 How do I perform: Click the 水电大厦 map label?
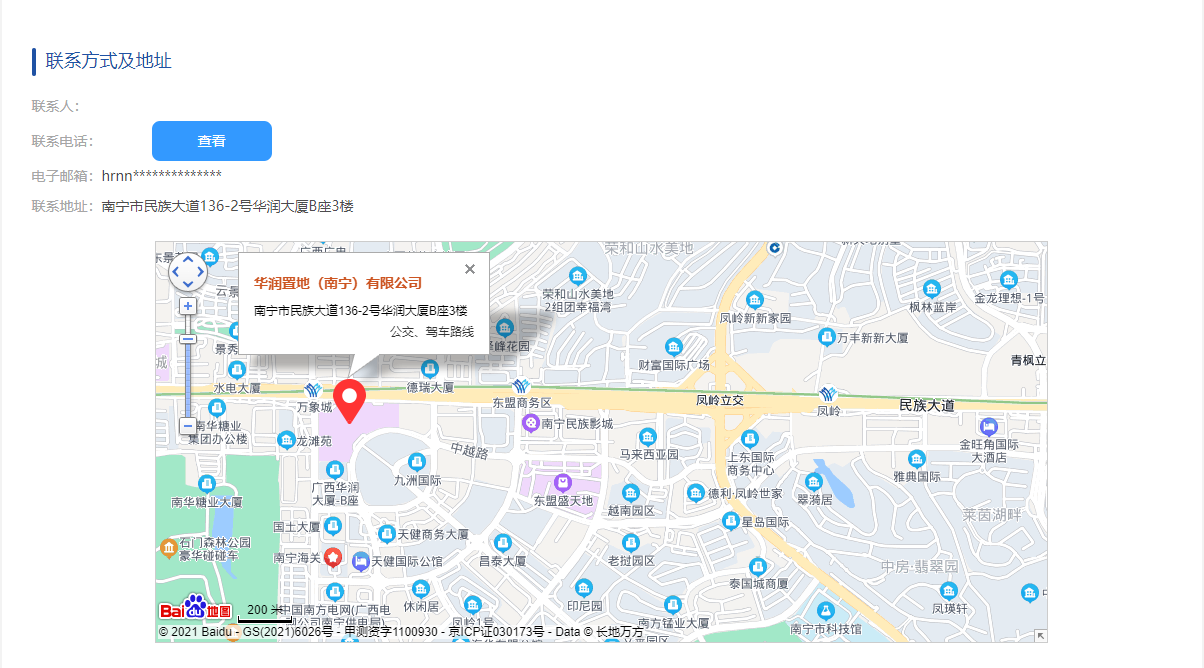pyautogui.click(x=237, y=387)
